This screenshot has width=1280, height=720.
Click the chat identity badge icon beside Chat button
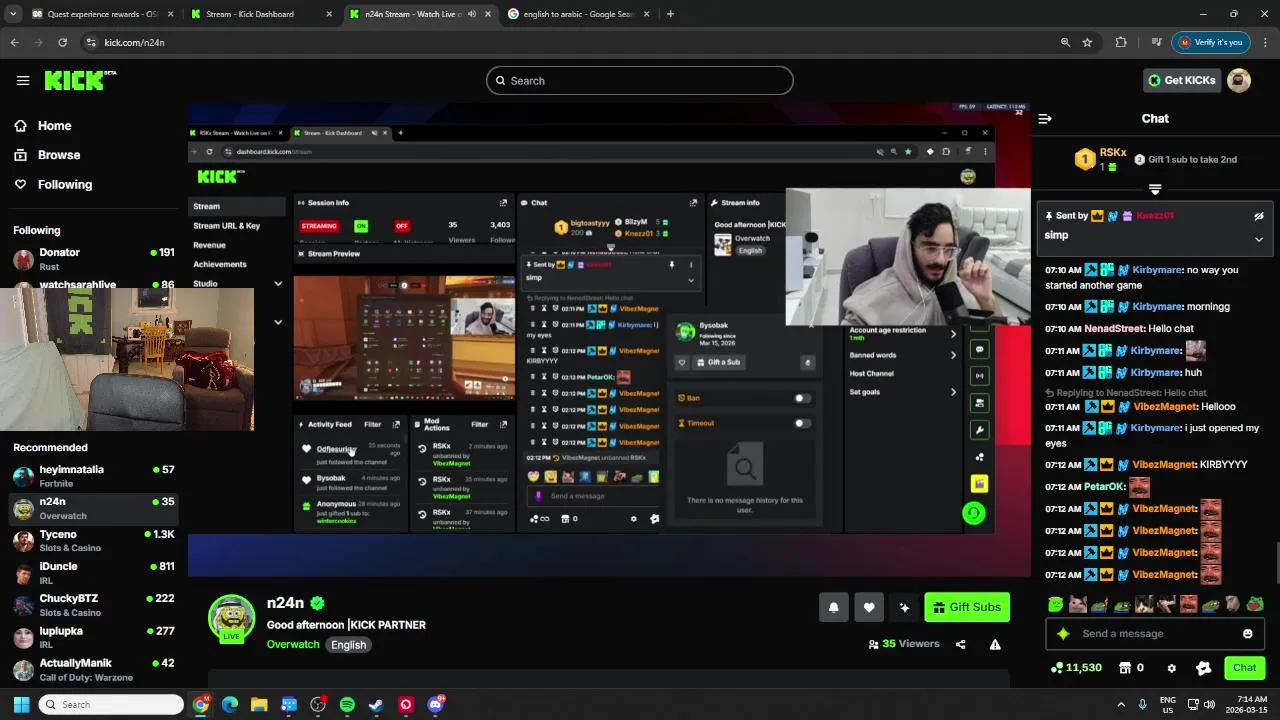point(1204,668)
